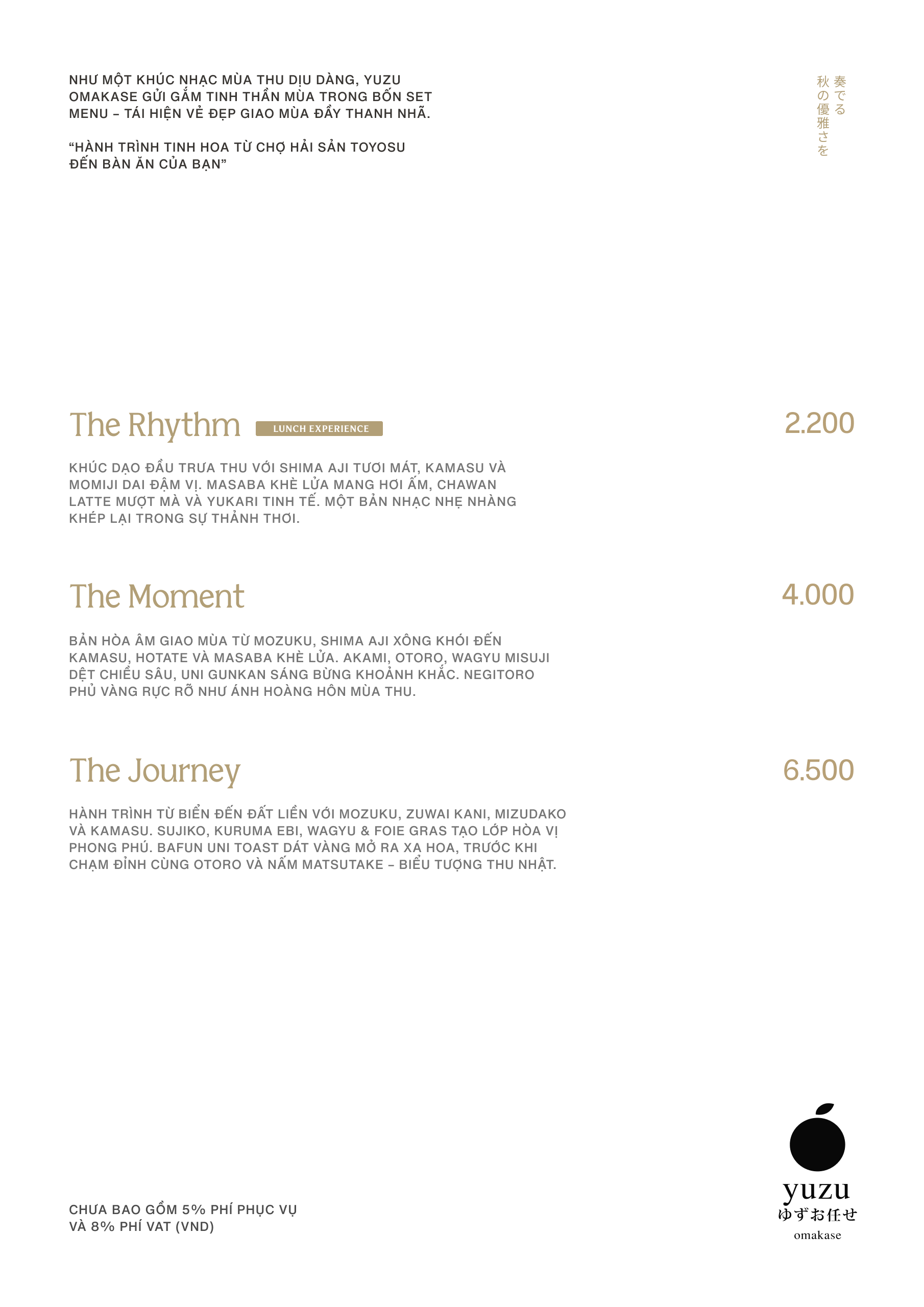This screenshot has height=1307, width=924.
Task: Click the 6.500 price for The Journey
Action: tap(818, 770)
